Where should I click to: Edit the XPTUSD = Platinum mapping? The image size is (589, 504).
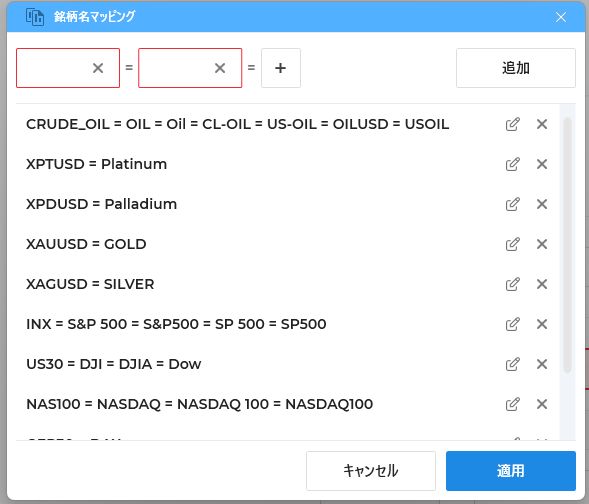[512, 164]
